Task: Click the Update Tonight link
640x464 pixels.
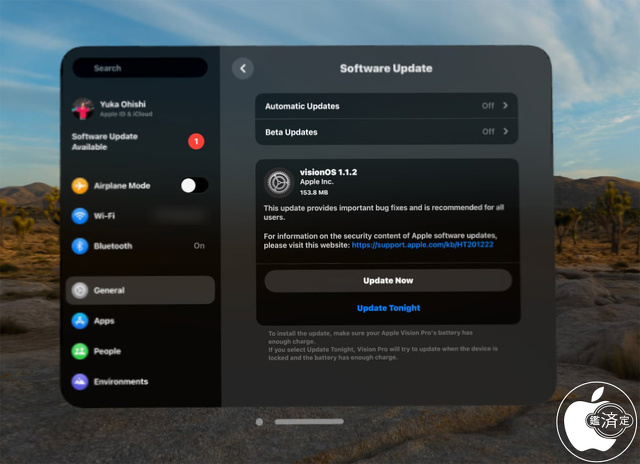Action: pos(389,308)
